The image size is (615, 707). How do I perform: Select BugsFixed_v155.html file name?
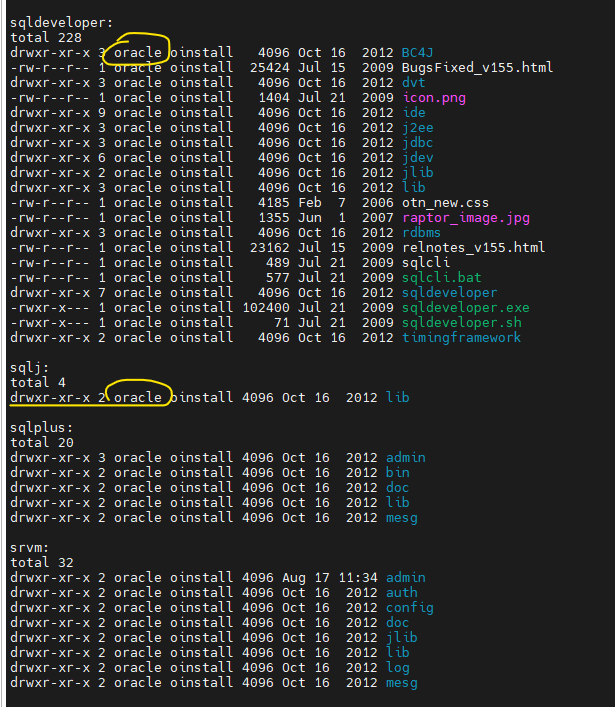477,68
